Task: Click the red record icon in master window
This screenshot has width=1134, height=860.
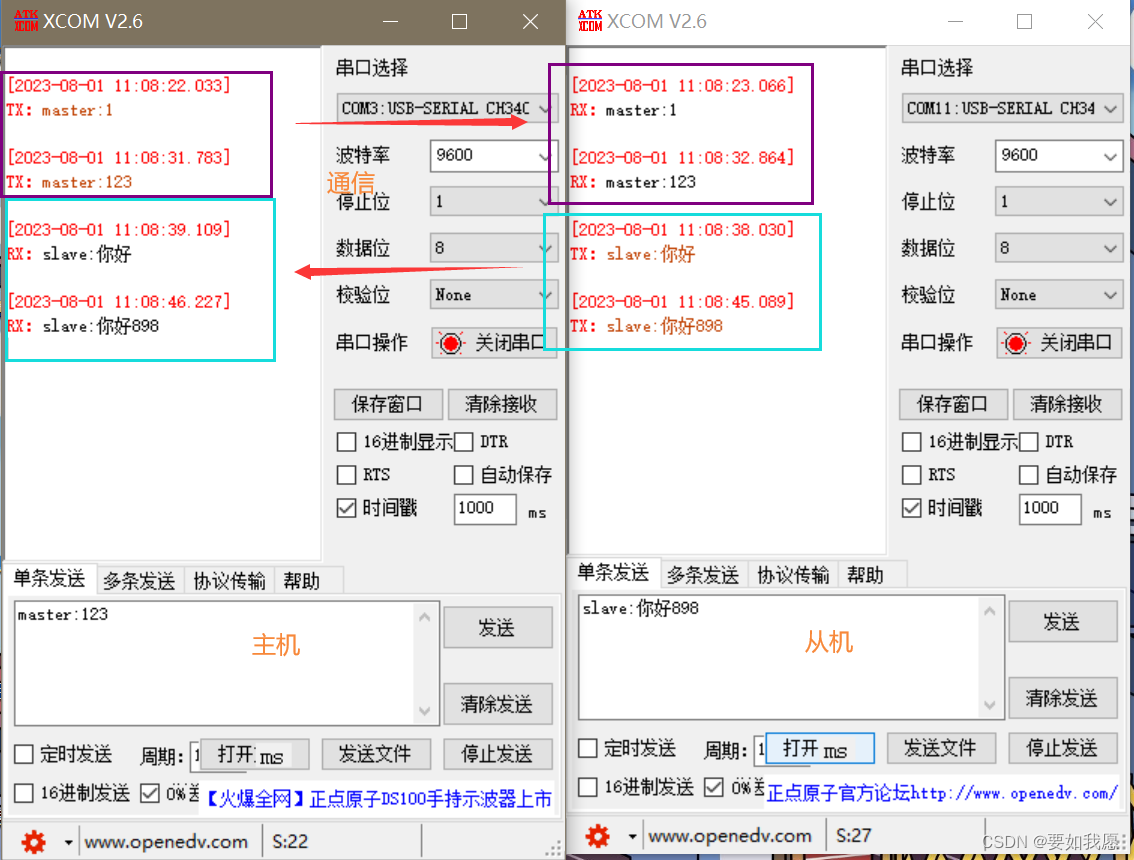Action: tap(450, 343)
